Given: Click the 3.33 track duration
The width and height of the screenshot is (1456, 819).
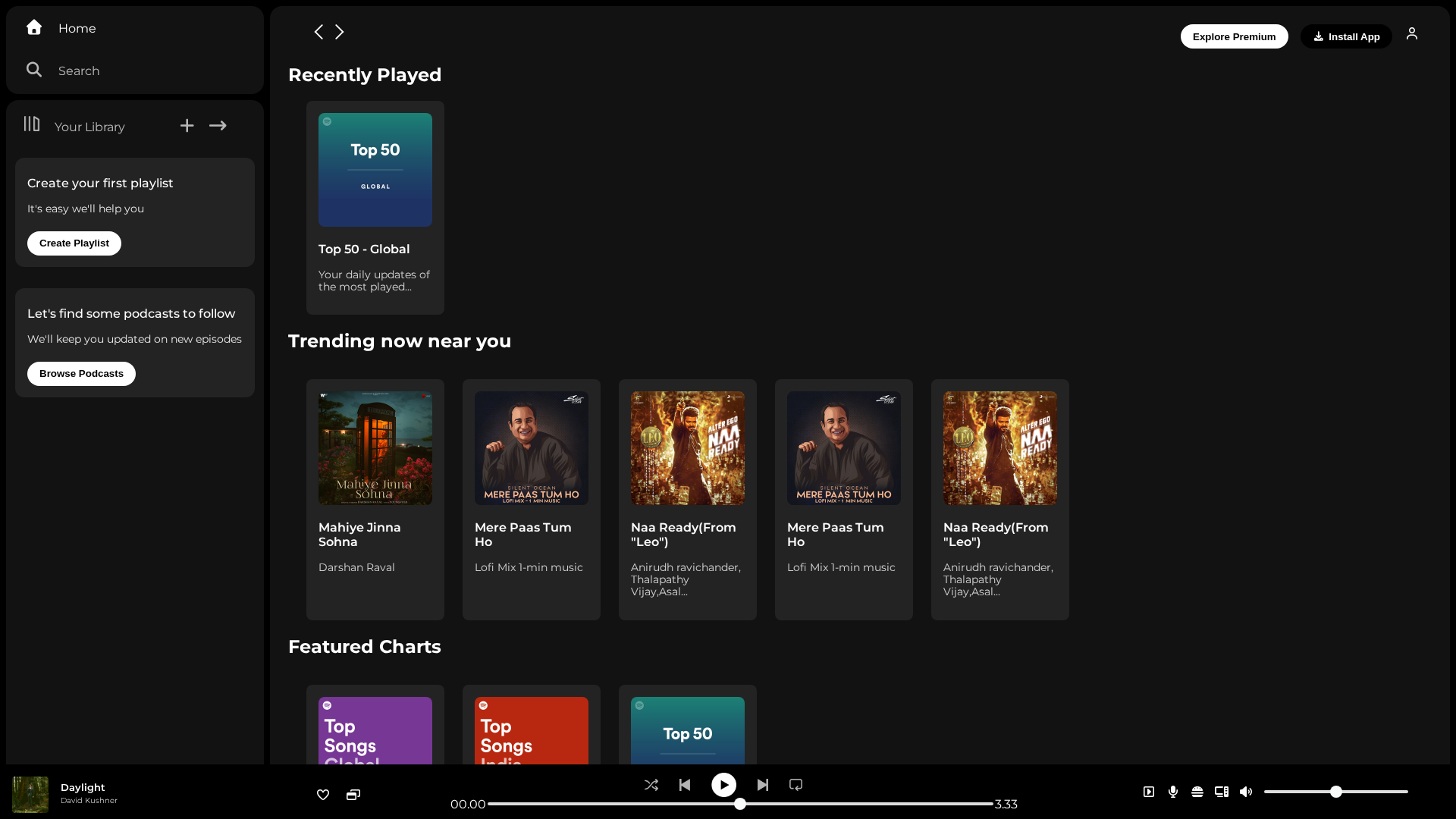Looking at the screenshot, I should click(x=1006, y=805).
